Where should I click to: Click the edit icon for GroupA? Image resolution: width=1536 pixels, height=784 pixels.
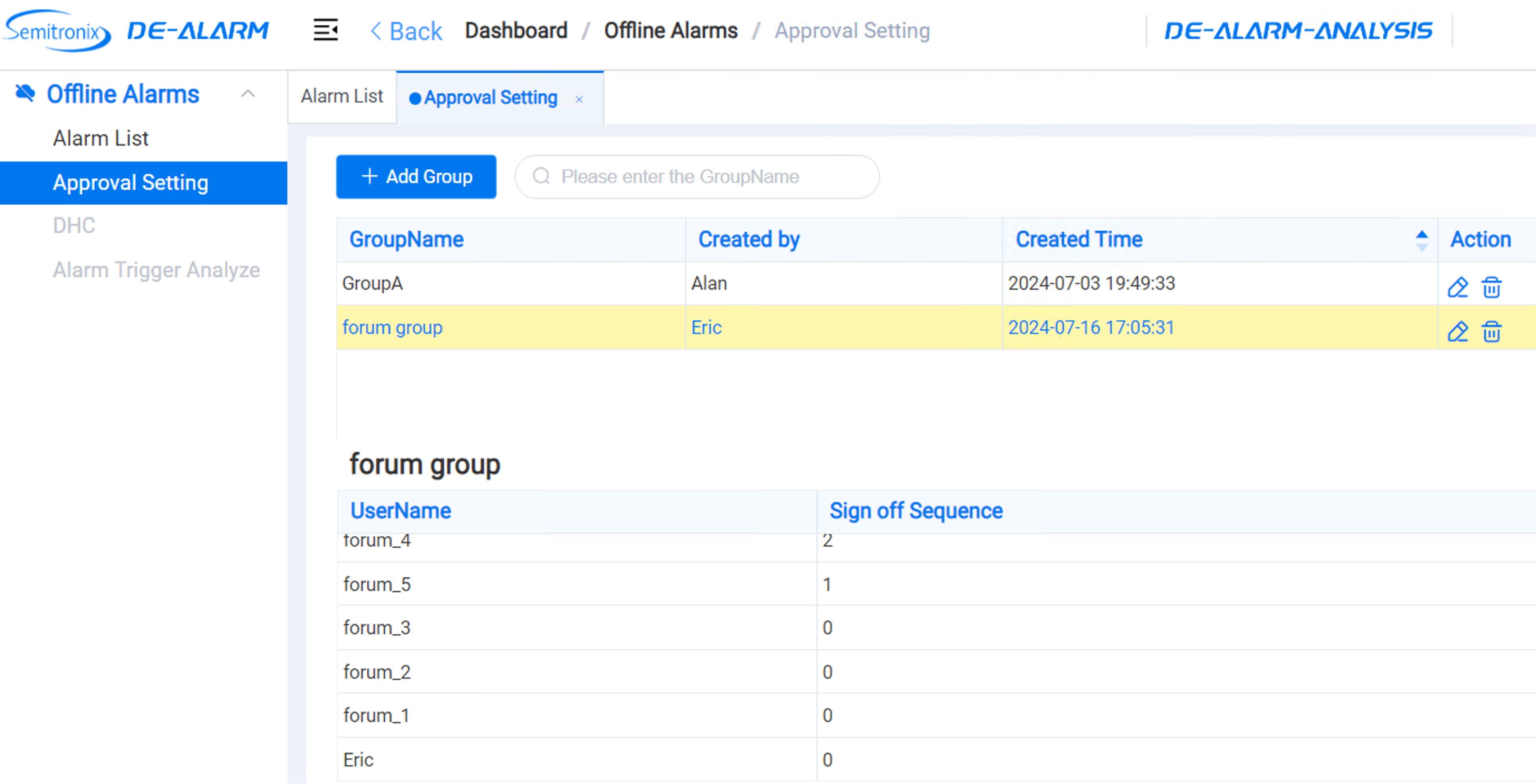[x=1457, y=287]
